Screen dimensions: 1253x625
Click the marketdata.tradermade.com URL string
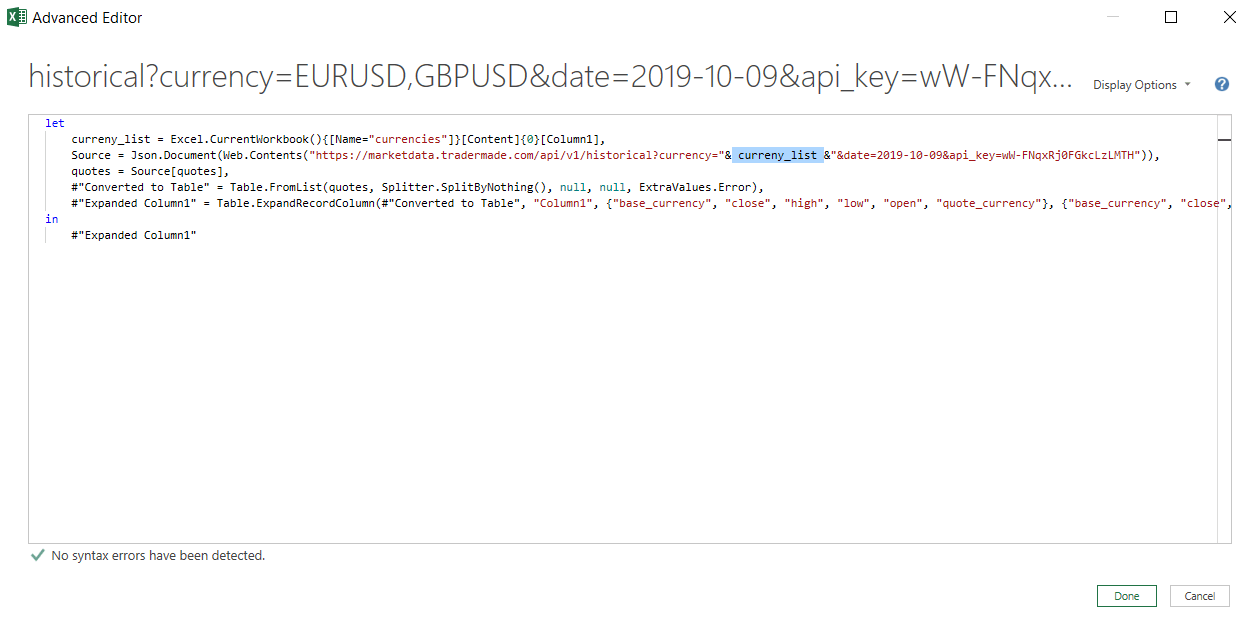coord(517,155)
